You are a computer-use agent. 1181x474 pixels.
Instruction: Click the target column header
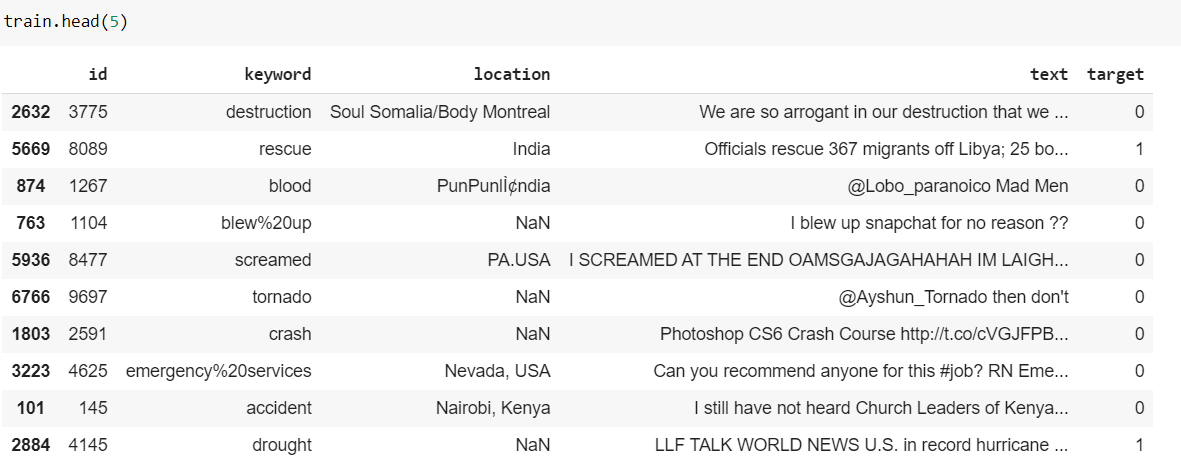[1115, 74]
